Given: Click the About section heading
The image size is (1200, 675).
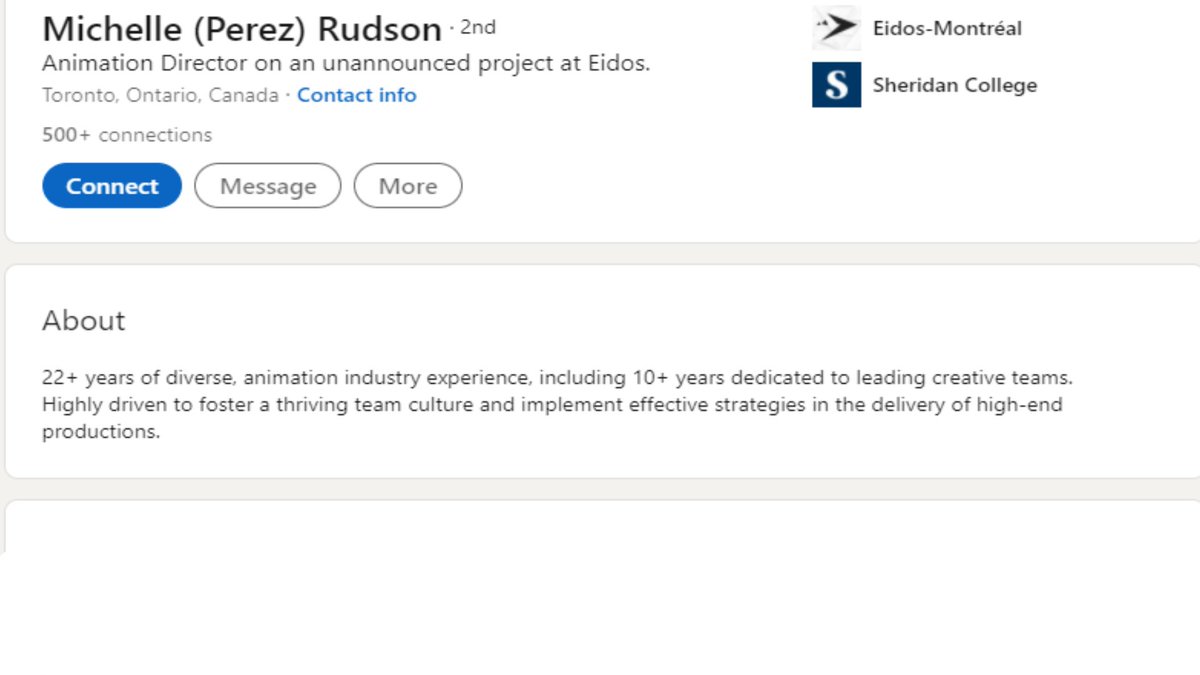Looking at the screenshot, I should 84,321.
